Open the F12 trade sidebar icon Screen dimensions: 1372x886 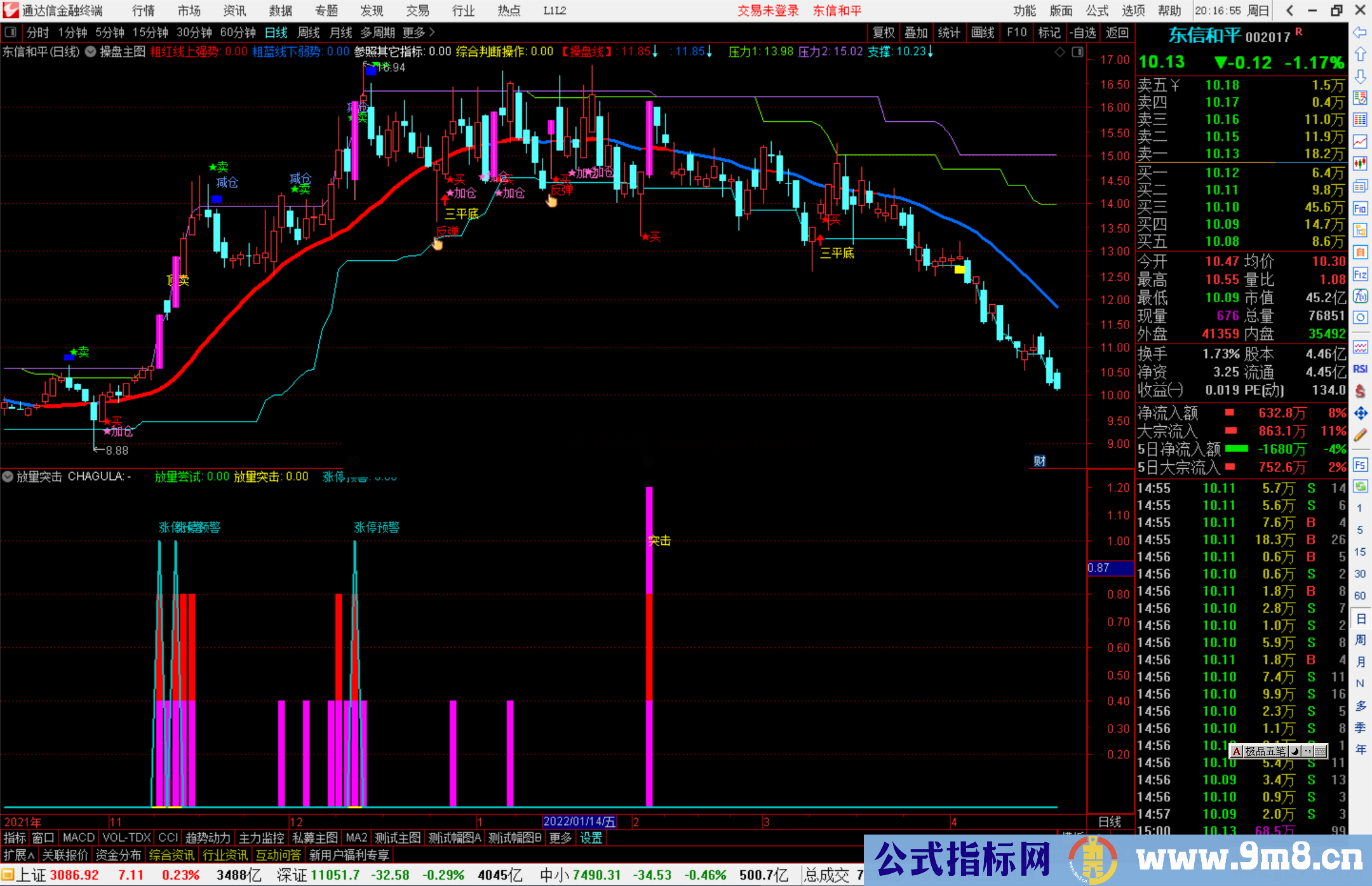[x=1360, y=274]
